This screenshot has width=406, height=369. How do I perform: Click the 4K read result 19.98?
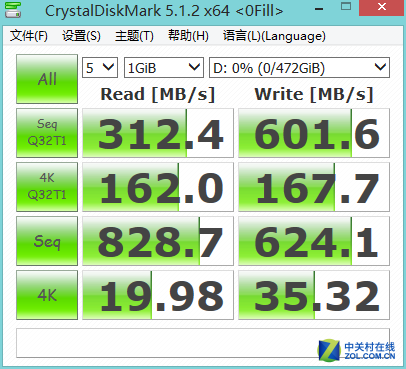158,295
